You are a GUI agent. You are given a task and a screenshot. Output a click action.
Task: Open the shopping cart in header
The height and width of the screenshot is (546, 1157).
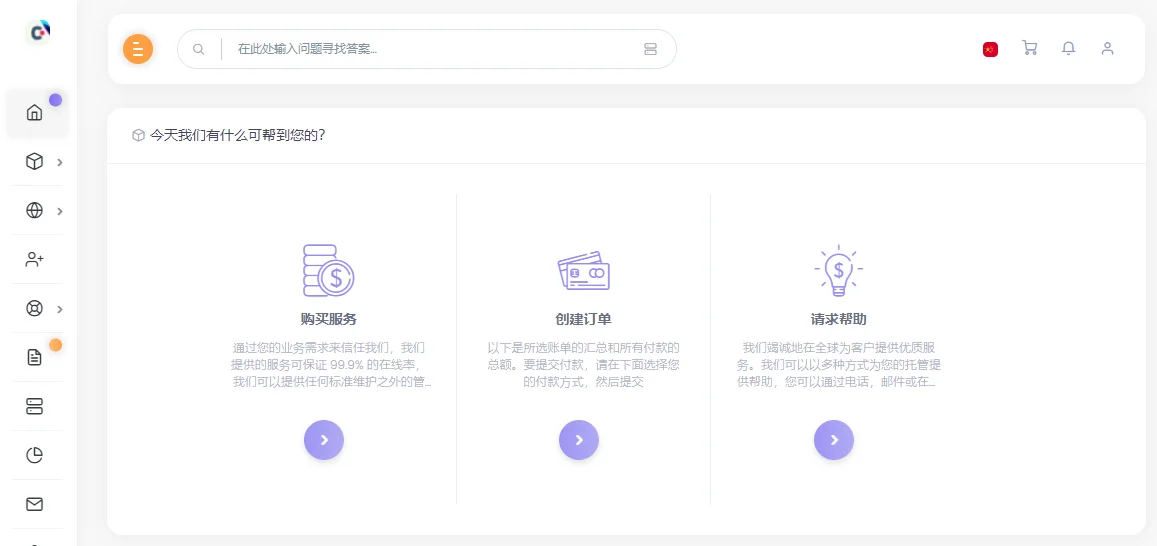click(1029, 48)
